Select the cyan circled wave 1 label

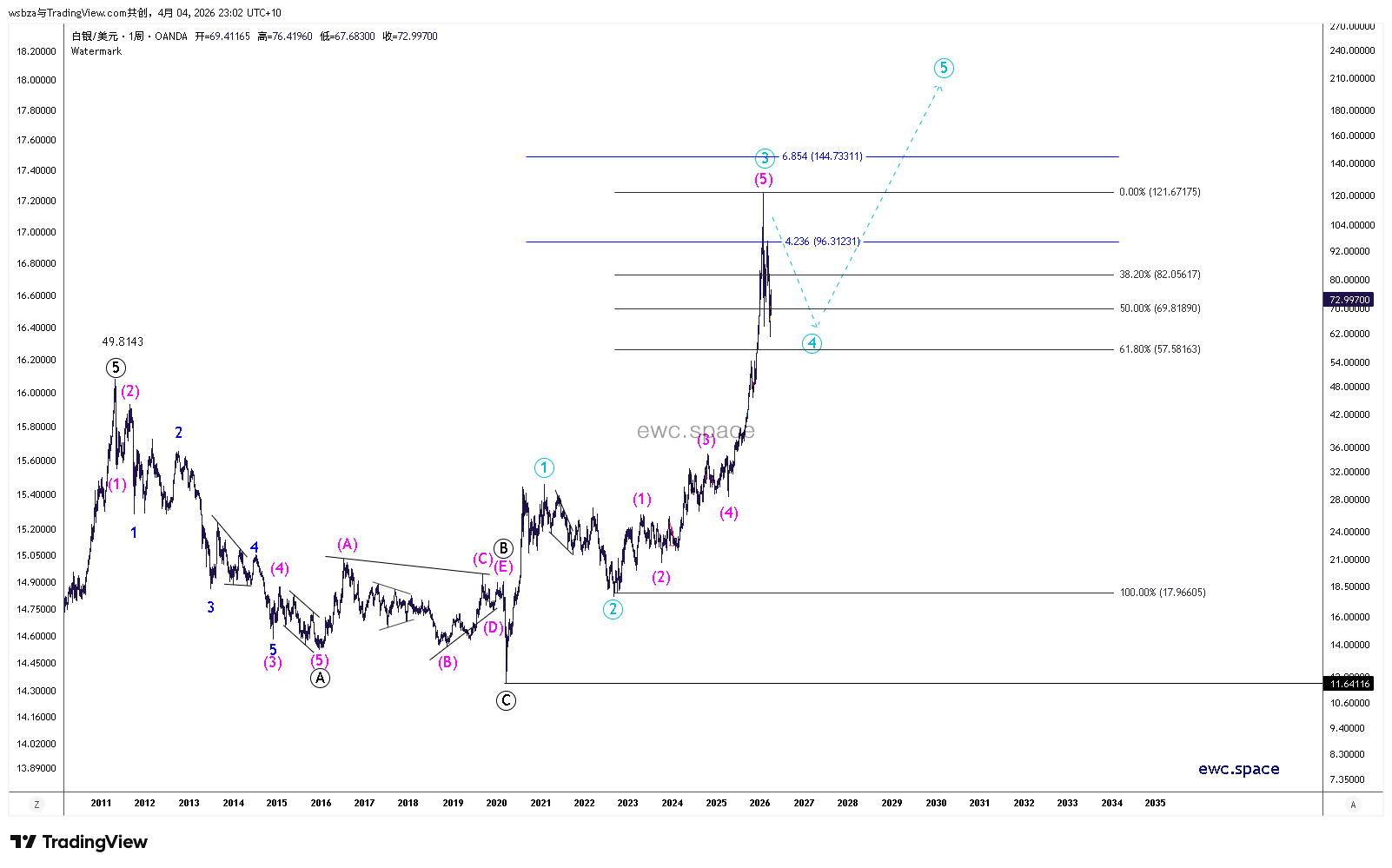point(544,468)
